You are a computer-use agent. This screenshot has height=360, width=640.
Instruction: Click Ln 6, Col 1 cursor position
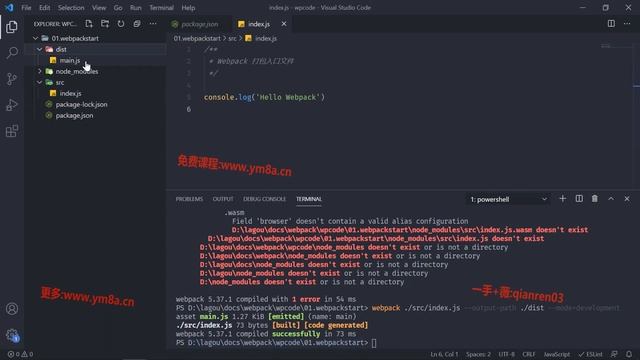(444, 354)
